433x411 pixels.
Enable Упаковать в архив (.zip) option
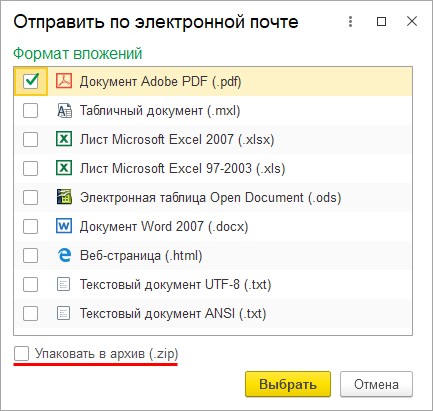[21, 354]
